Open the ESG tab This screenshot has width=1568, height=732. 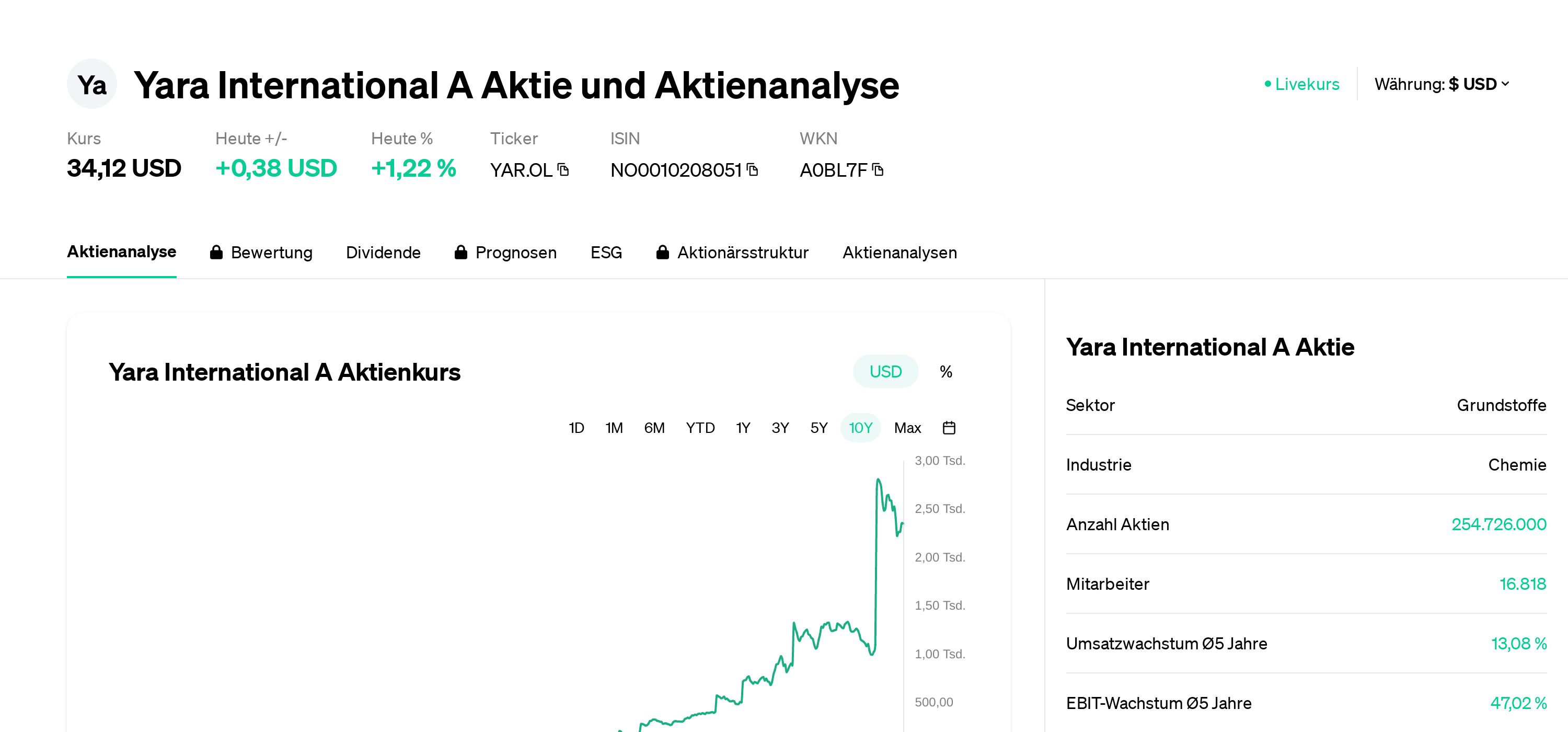coord(606,252)
